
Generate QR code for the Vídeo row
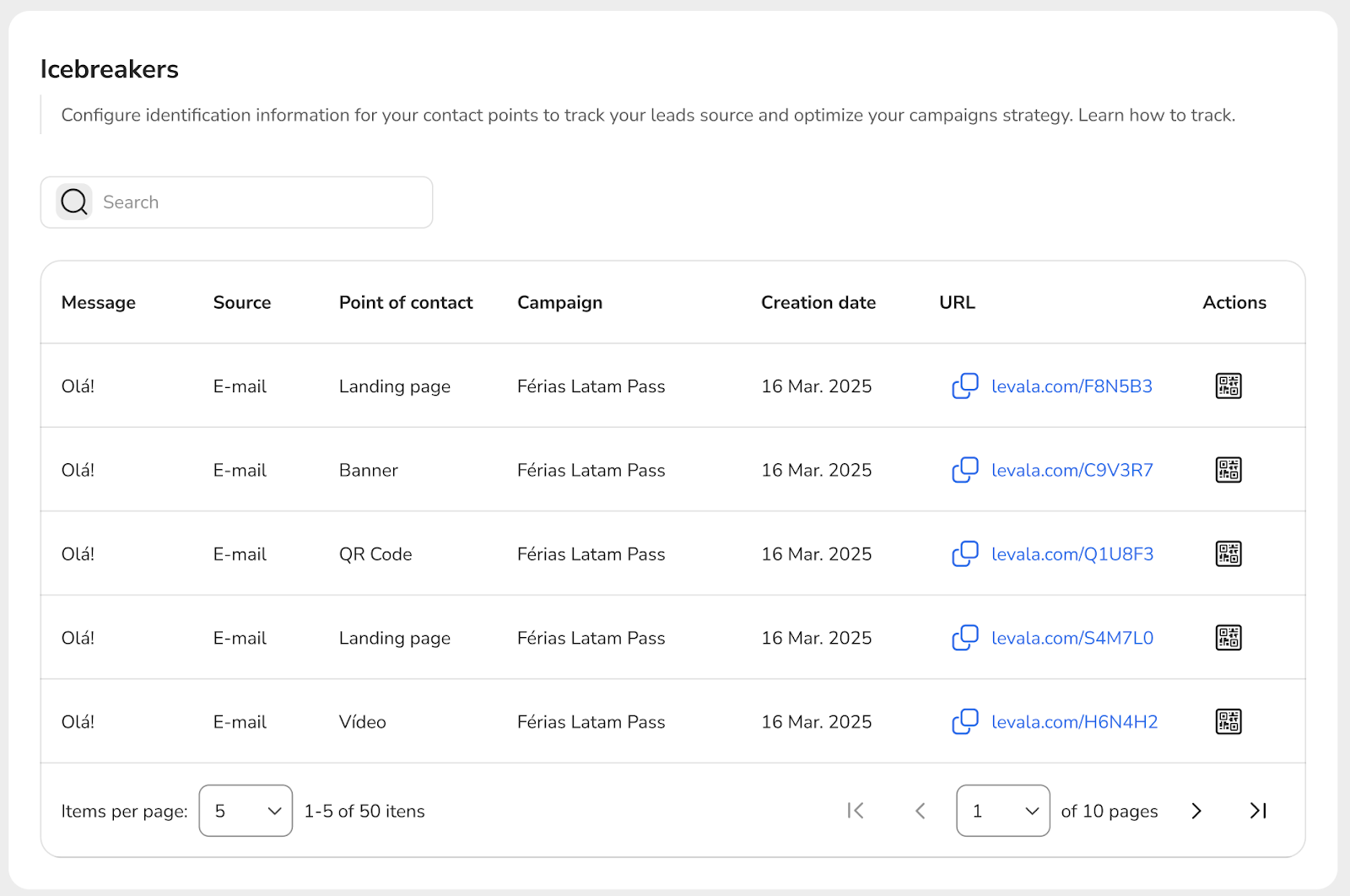point(1228,721)
